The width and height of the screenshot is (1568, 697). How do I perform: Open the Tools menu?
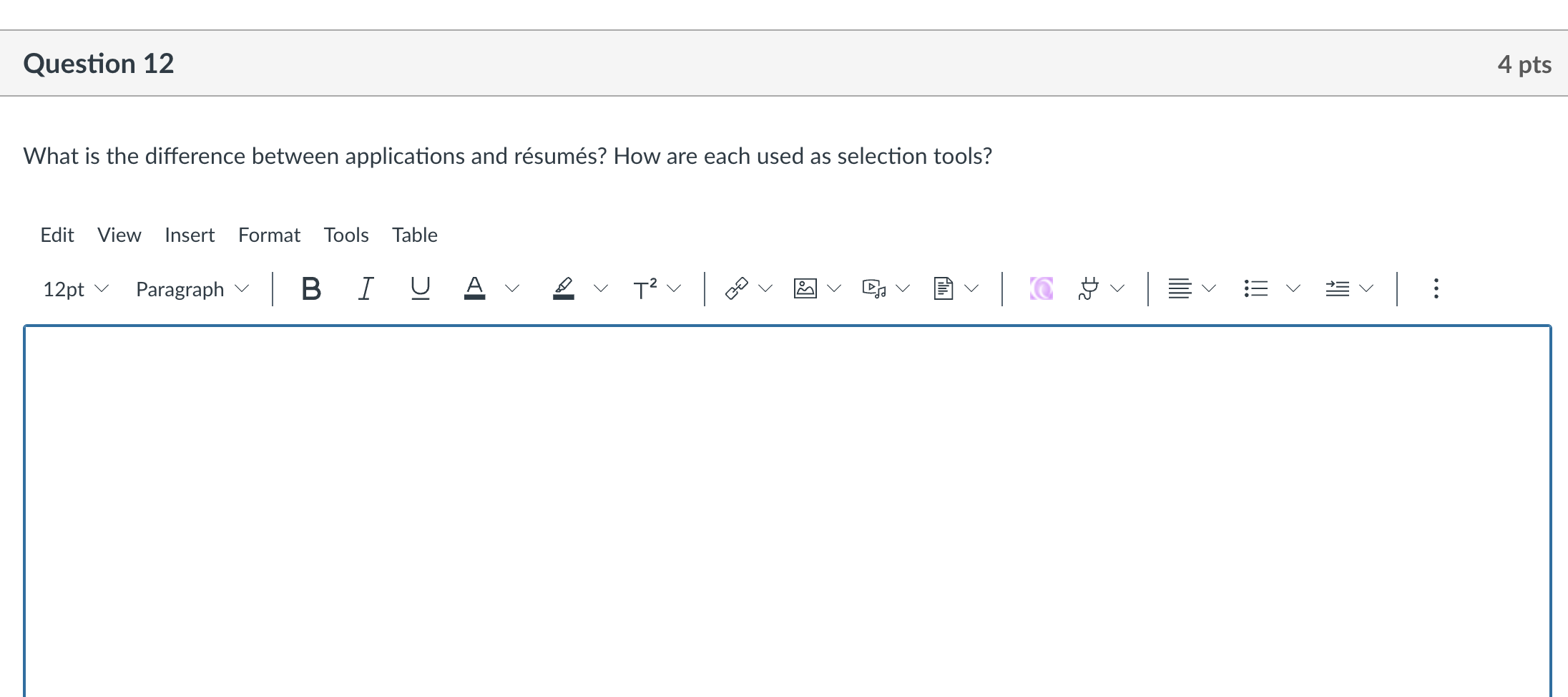pos(346,235)
